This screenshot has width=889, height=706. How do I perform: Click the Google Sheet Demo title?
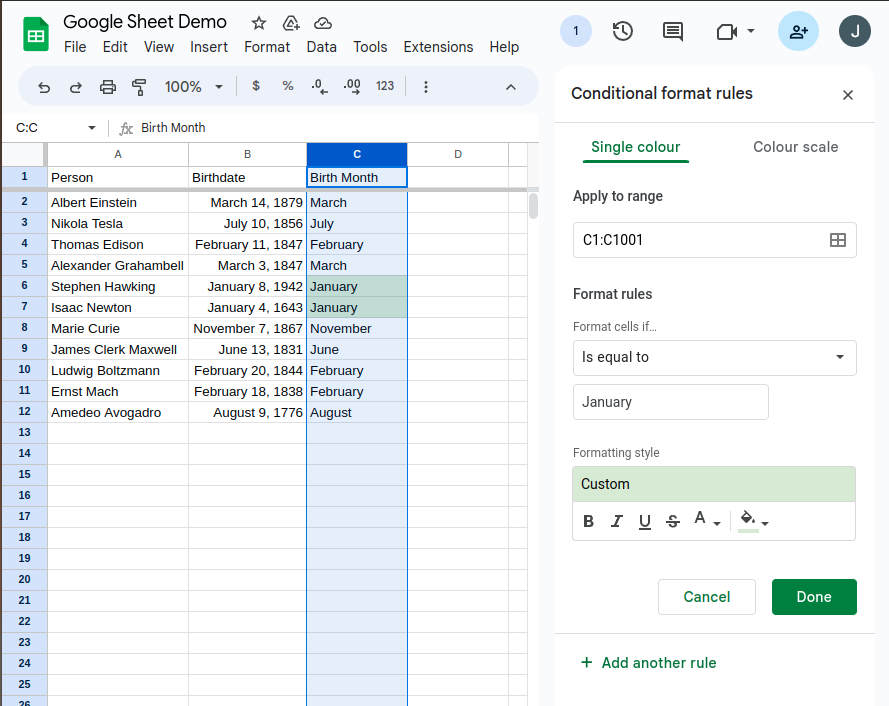[145, 22]
